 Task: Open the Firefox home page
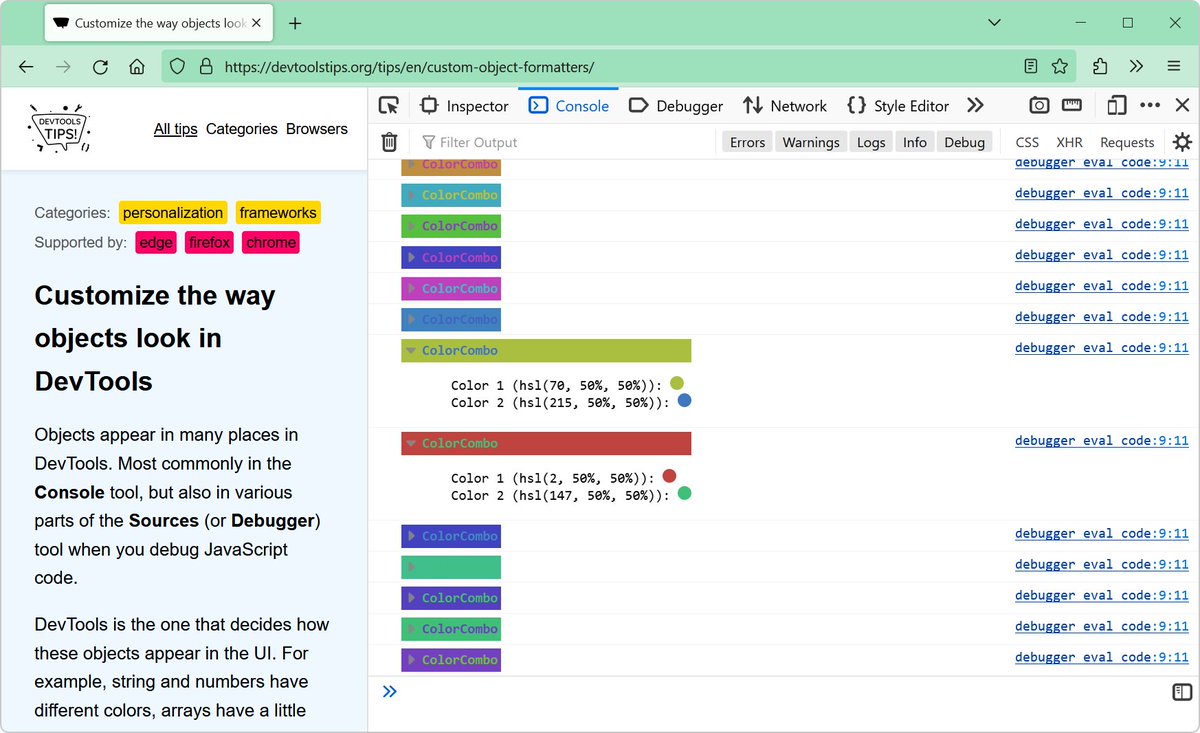(137, 67)
